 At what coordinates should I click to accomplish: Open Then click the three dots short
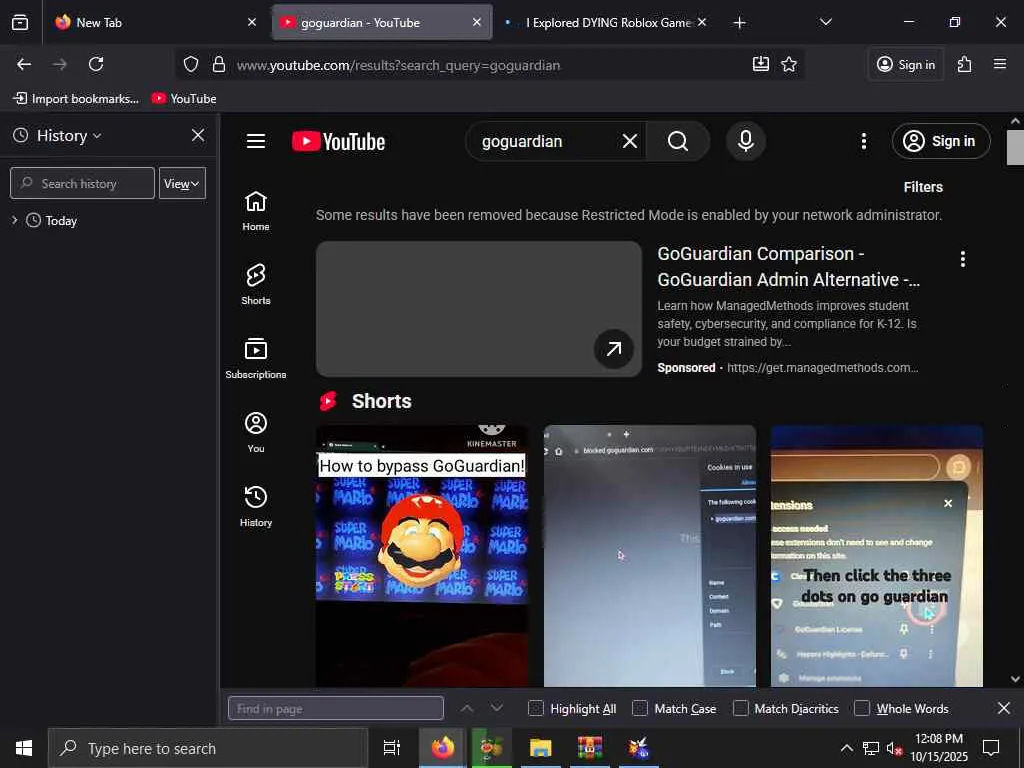(x=876, y=556)
